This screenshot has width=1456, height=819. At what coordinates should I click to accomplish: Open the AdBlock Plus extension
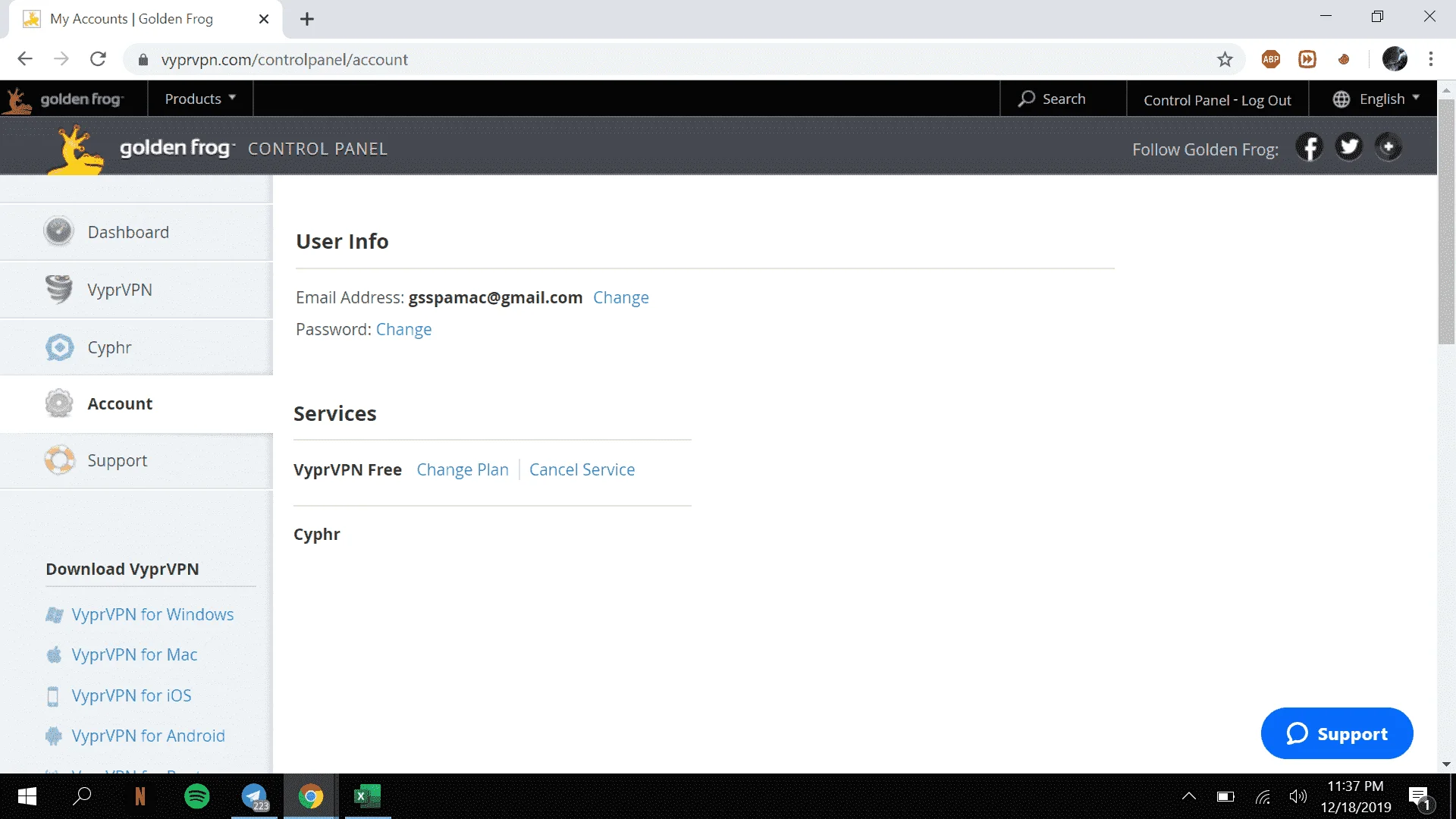(x=1271, y=59)
